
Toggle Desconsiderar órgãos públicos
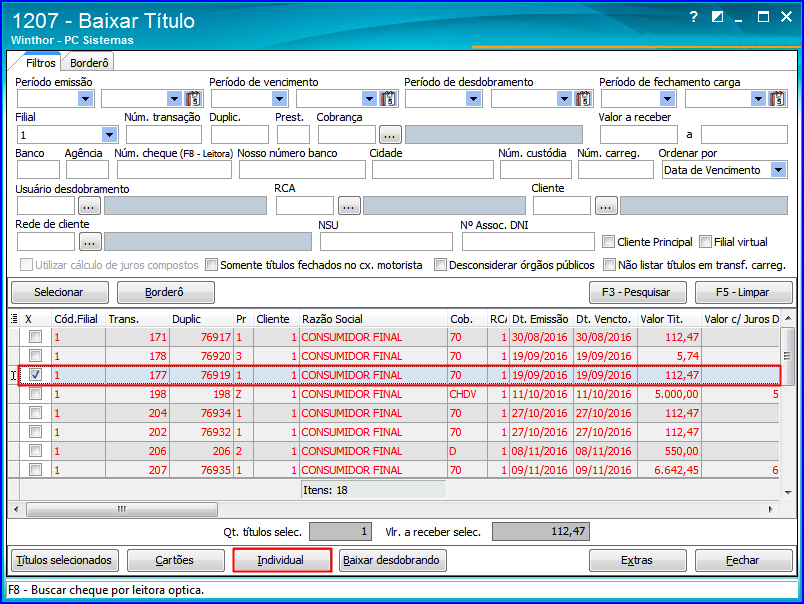440,265
